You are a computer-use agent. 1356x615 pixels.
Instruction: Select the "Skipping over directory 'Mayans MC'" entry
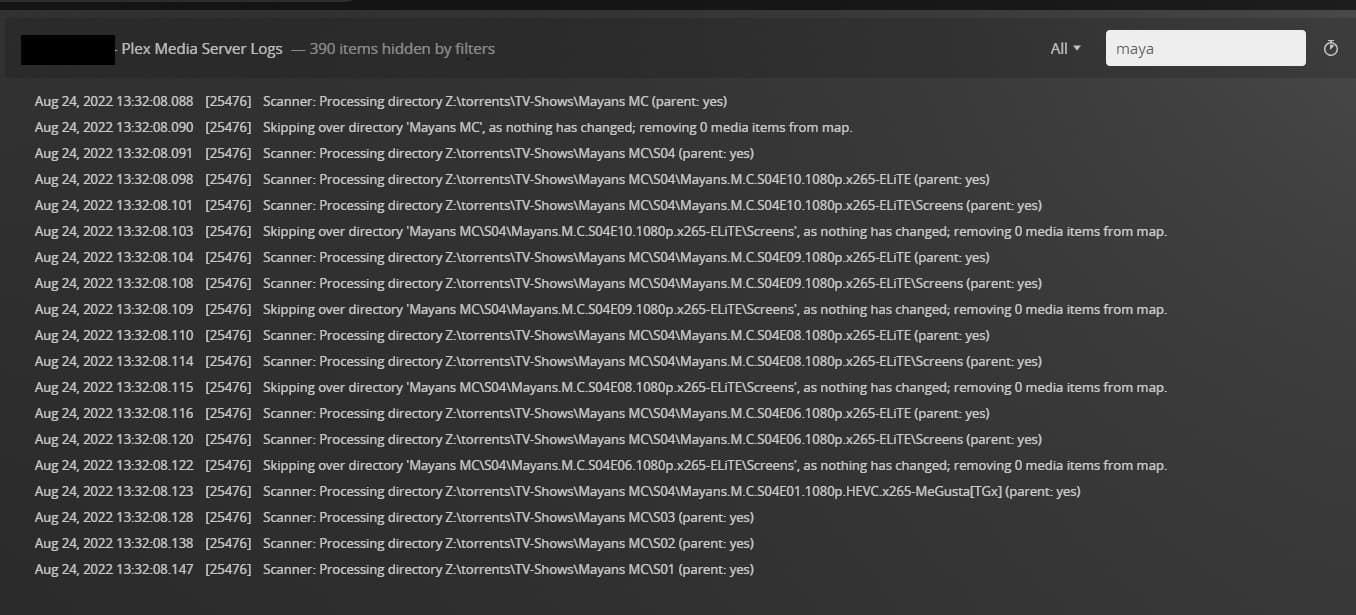(x=557, y=127)
